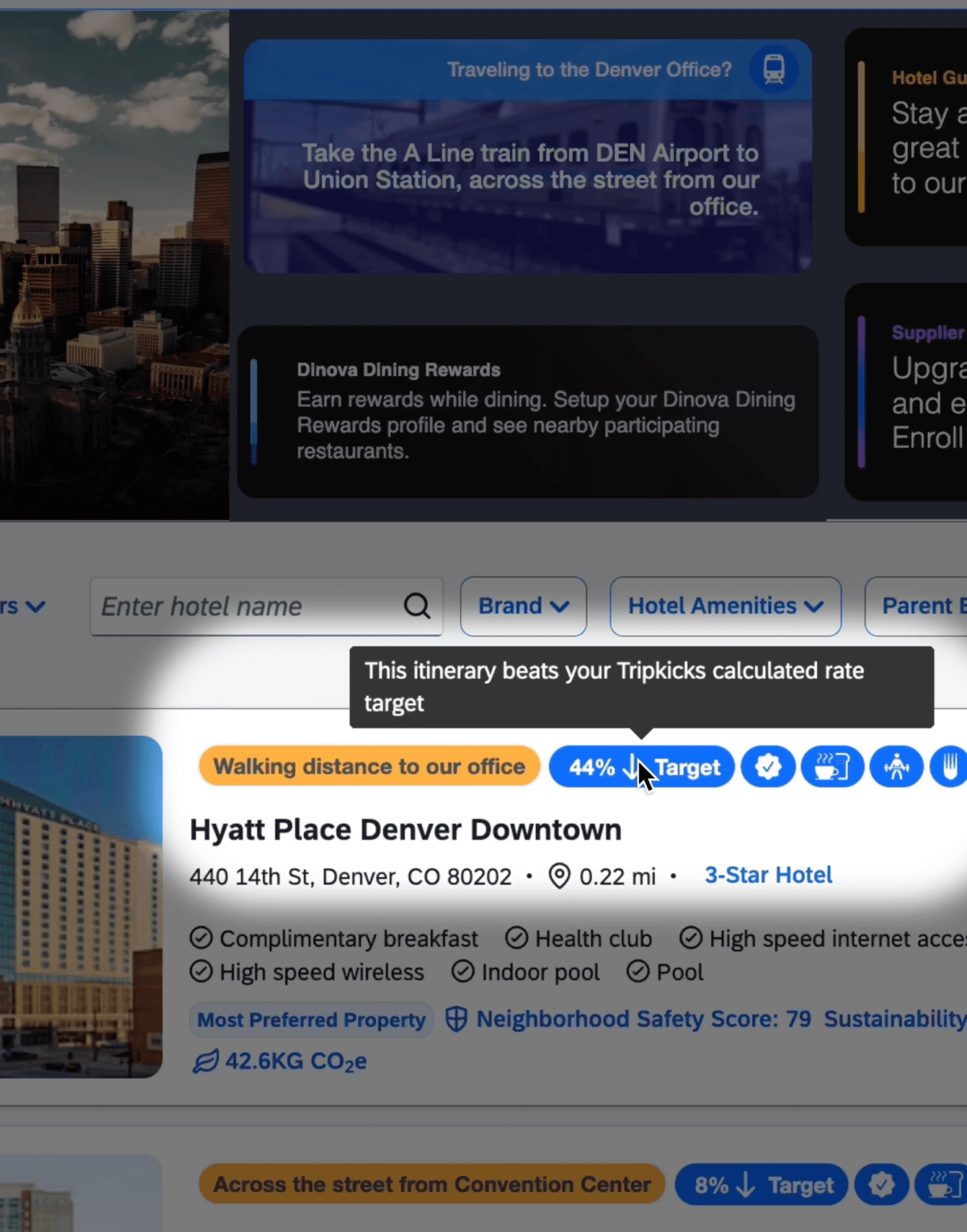
Task: Click the shield icon beside Neighborhood Safety Score
Action: 456,1019
